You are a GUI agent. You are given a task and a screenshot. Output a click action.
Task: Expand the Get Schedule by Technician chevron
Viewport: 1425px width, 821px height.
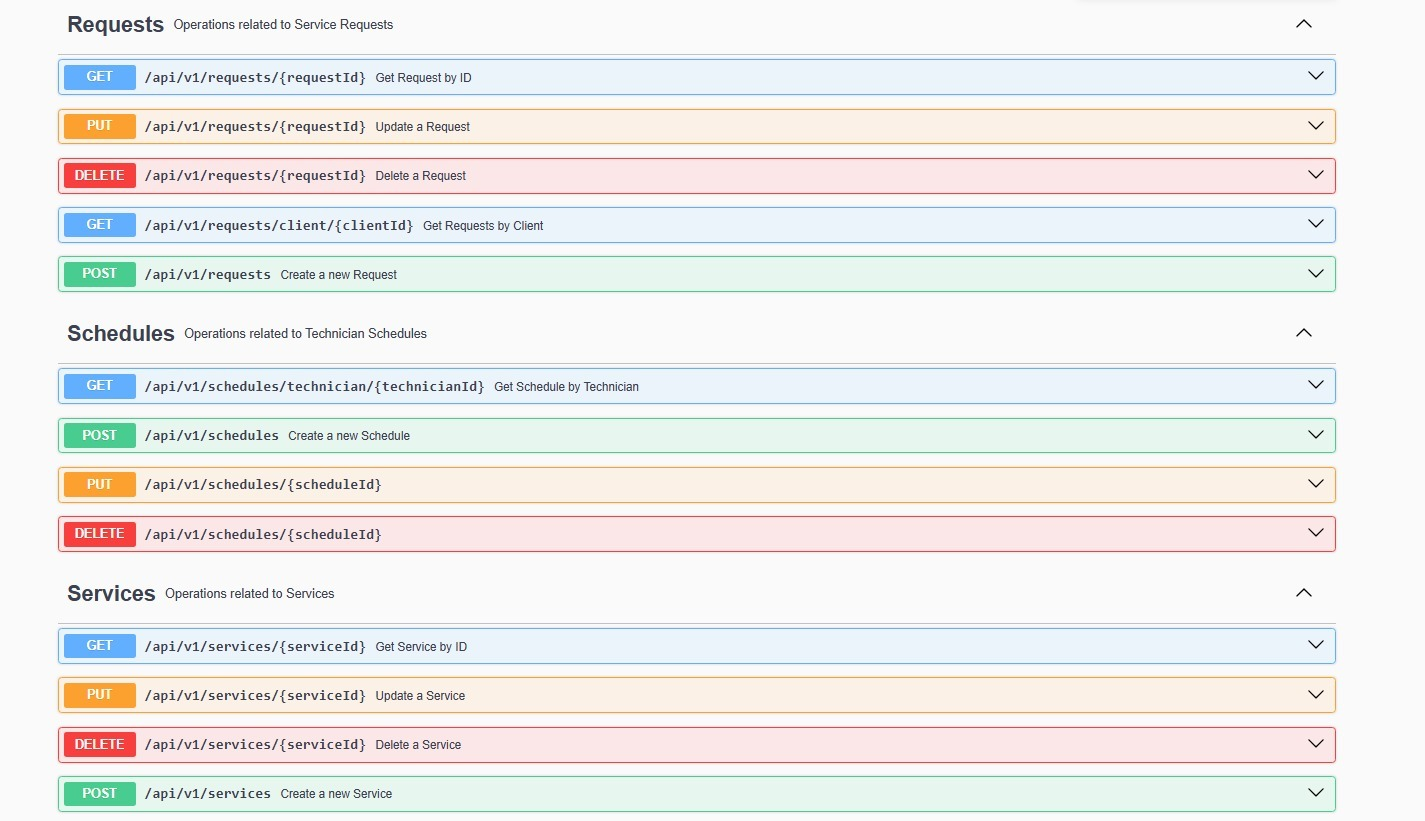point(1316,385)
